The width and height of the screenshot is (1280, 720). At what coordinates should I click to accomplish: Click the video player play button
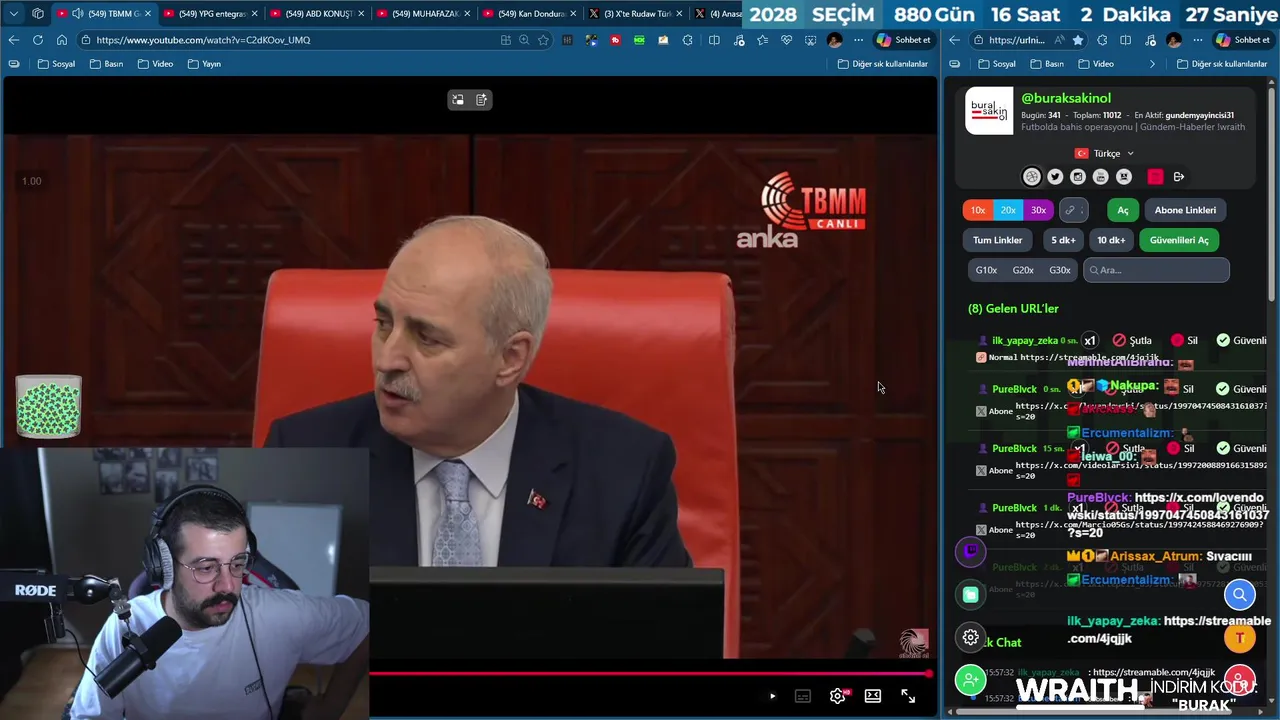click(x=772, y=696)
